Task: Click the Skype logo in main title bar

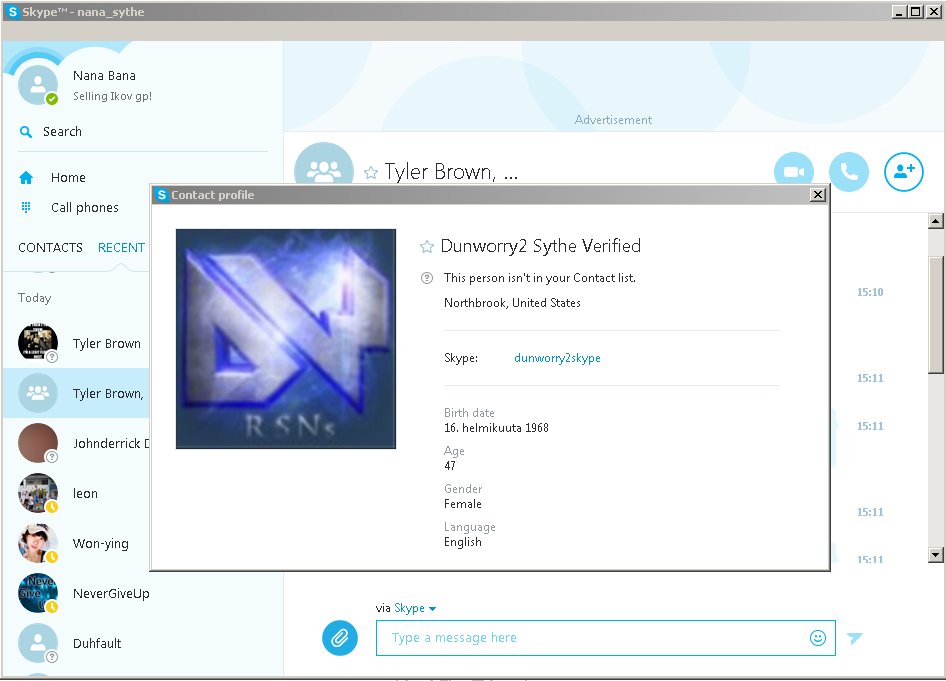Action: (x=12, y=11)
